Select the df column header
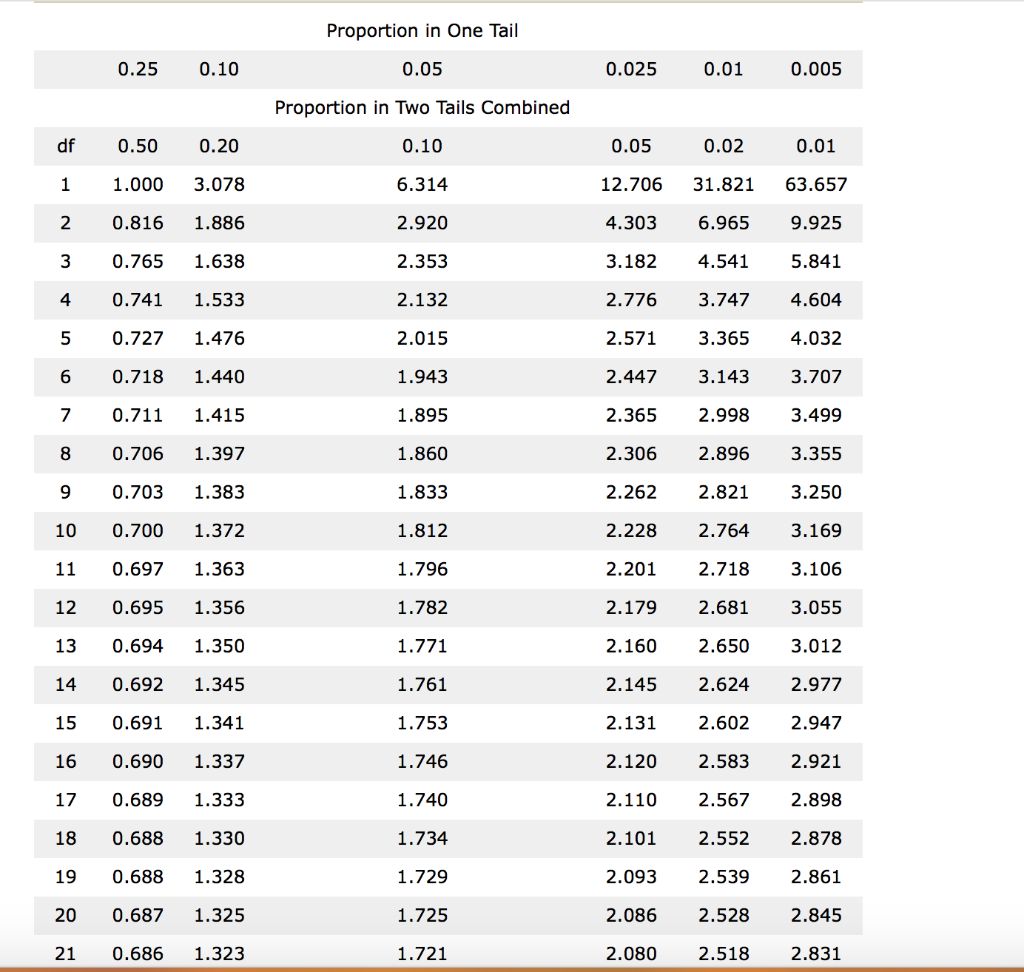 tap(65, 146)
